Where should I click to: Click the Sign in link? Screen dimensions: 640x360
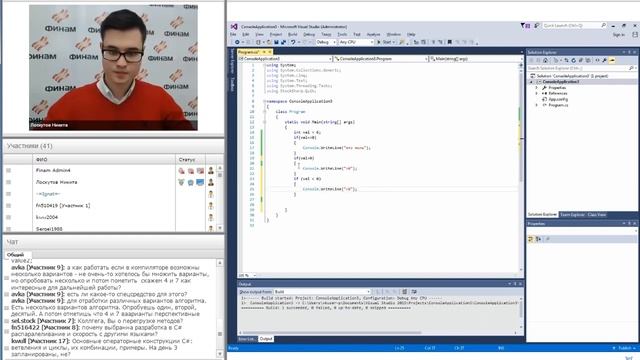click(x=618, y=35)
